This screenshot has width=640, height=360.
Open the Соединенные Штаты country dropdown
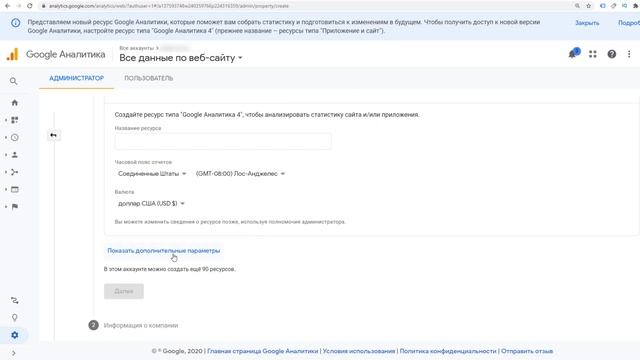coord(152,174)
